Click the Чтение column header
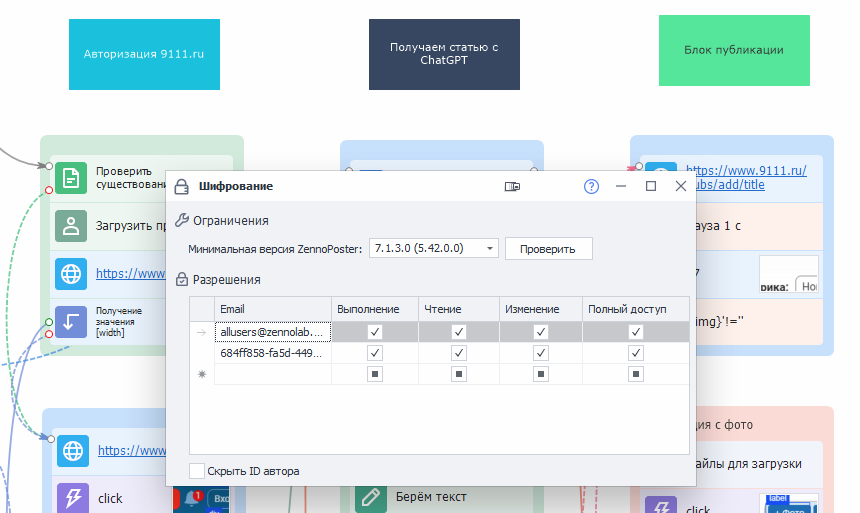The image size is (860, 513). point(459,309)
